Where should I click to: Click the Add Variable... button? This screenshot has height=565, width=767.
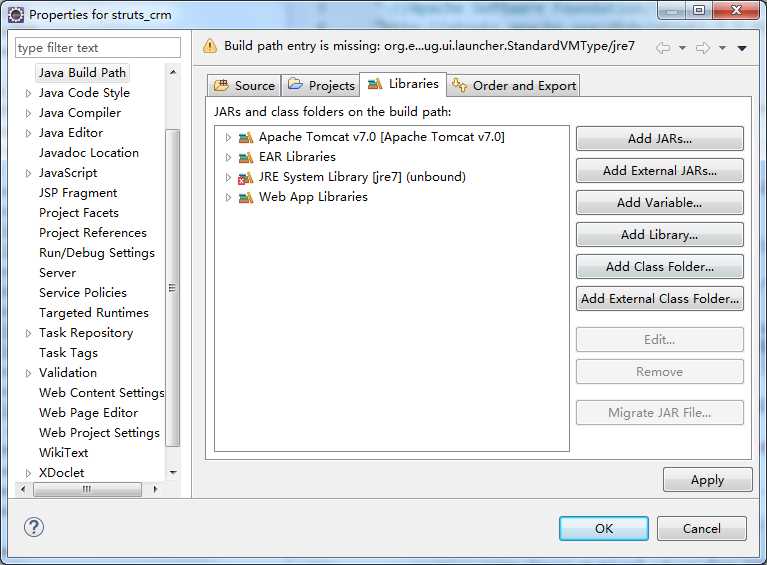pyautogui.click(x=659, y=203)
